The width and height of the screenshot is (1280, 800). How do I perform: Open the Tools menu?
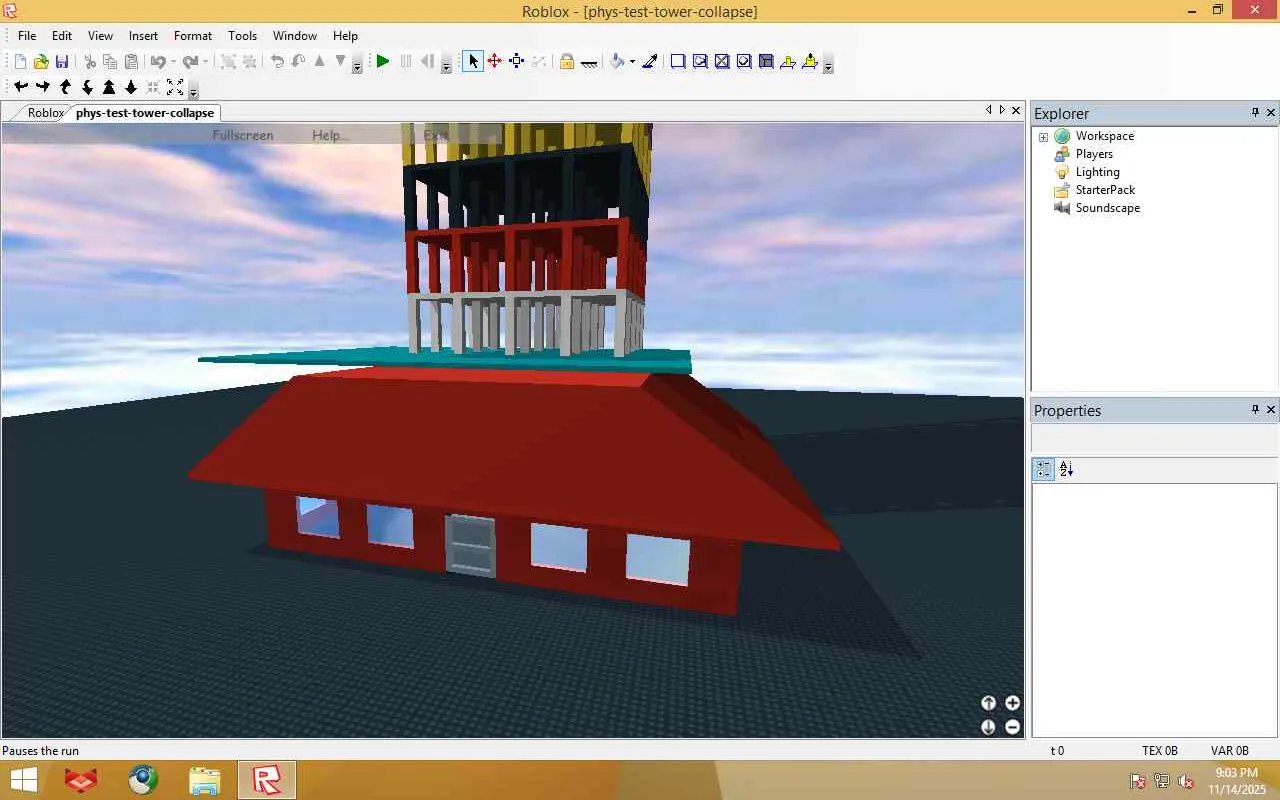tap(242, 36)
